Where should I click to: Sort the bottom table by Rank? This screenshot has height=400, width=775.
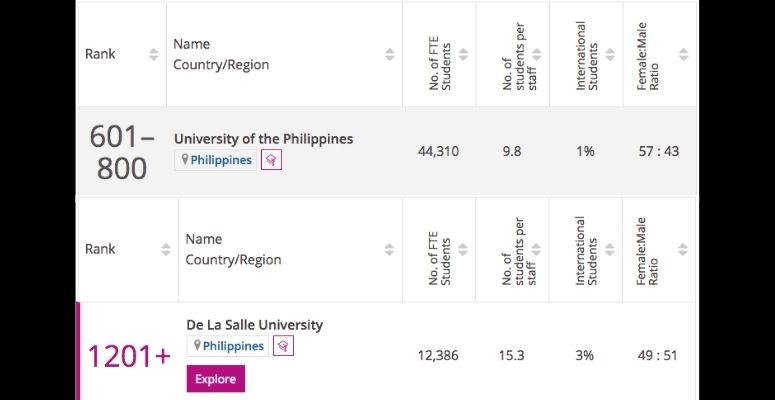tap(165, 249)
